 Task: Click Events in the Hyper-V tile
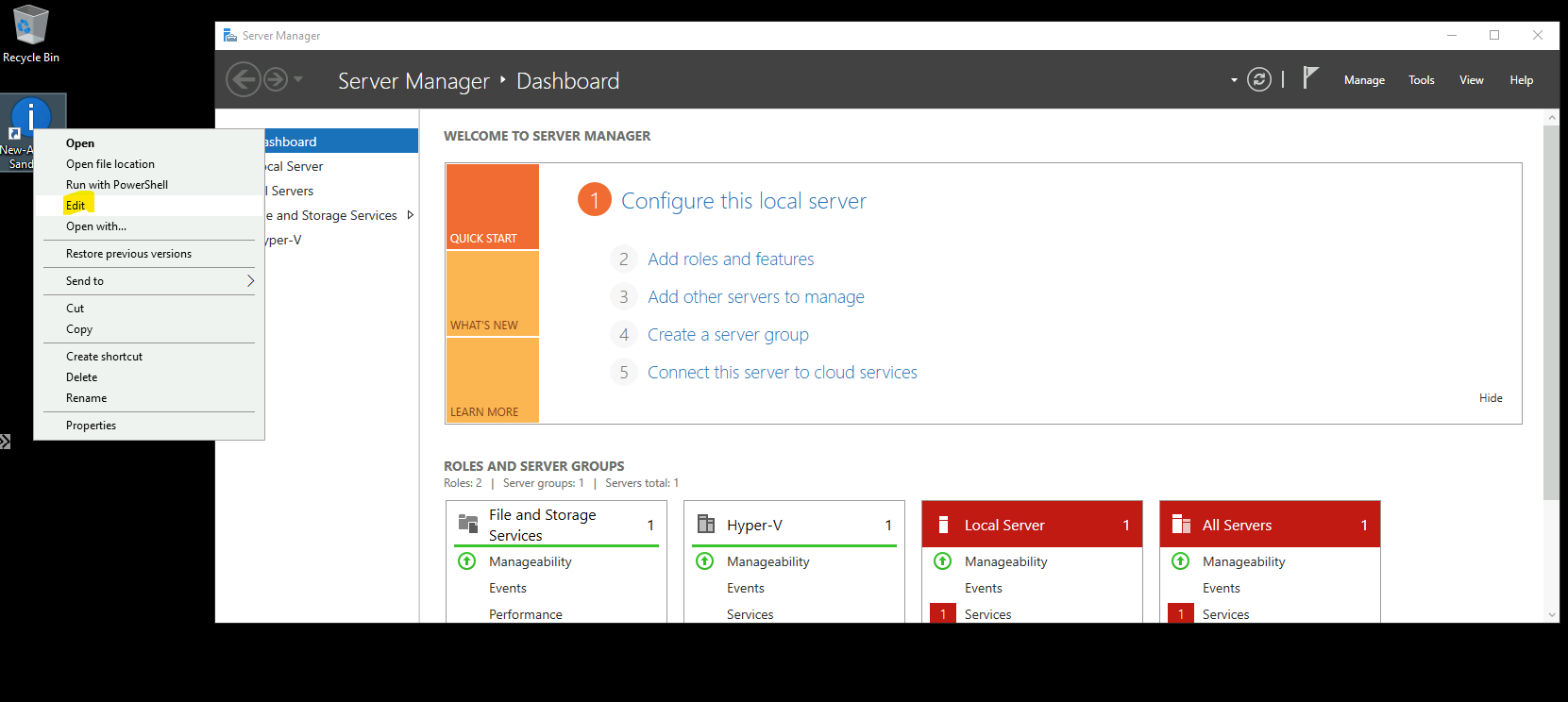[x=746, y=588]
